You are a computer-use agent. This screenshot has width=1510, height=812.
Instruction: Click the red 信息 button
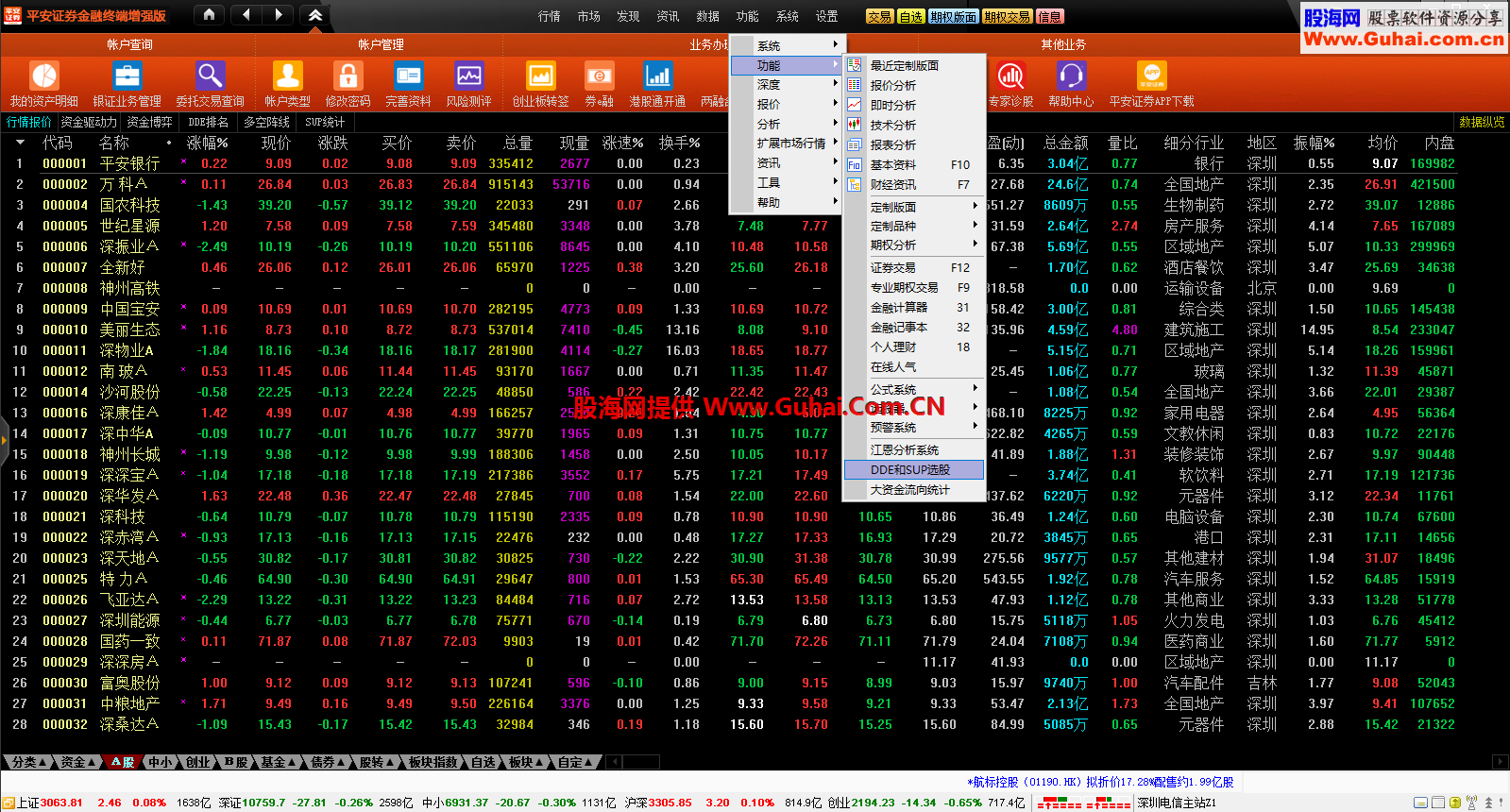click(1049, 16)
